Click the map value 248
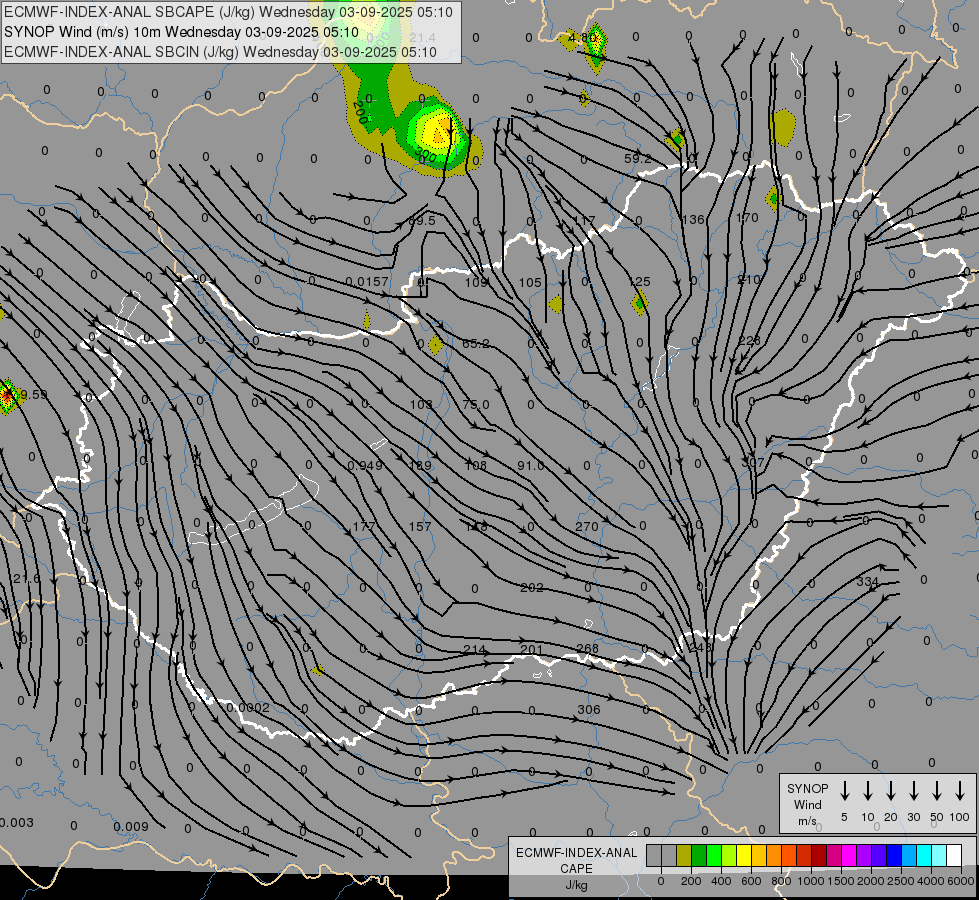Screen dimensions: 979x900 click(x=701, y=647)
